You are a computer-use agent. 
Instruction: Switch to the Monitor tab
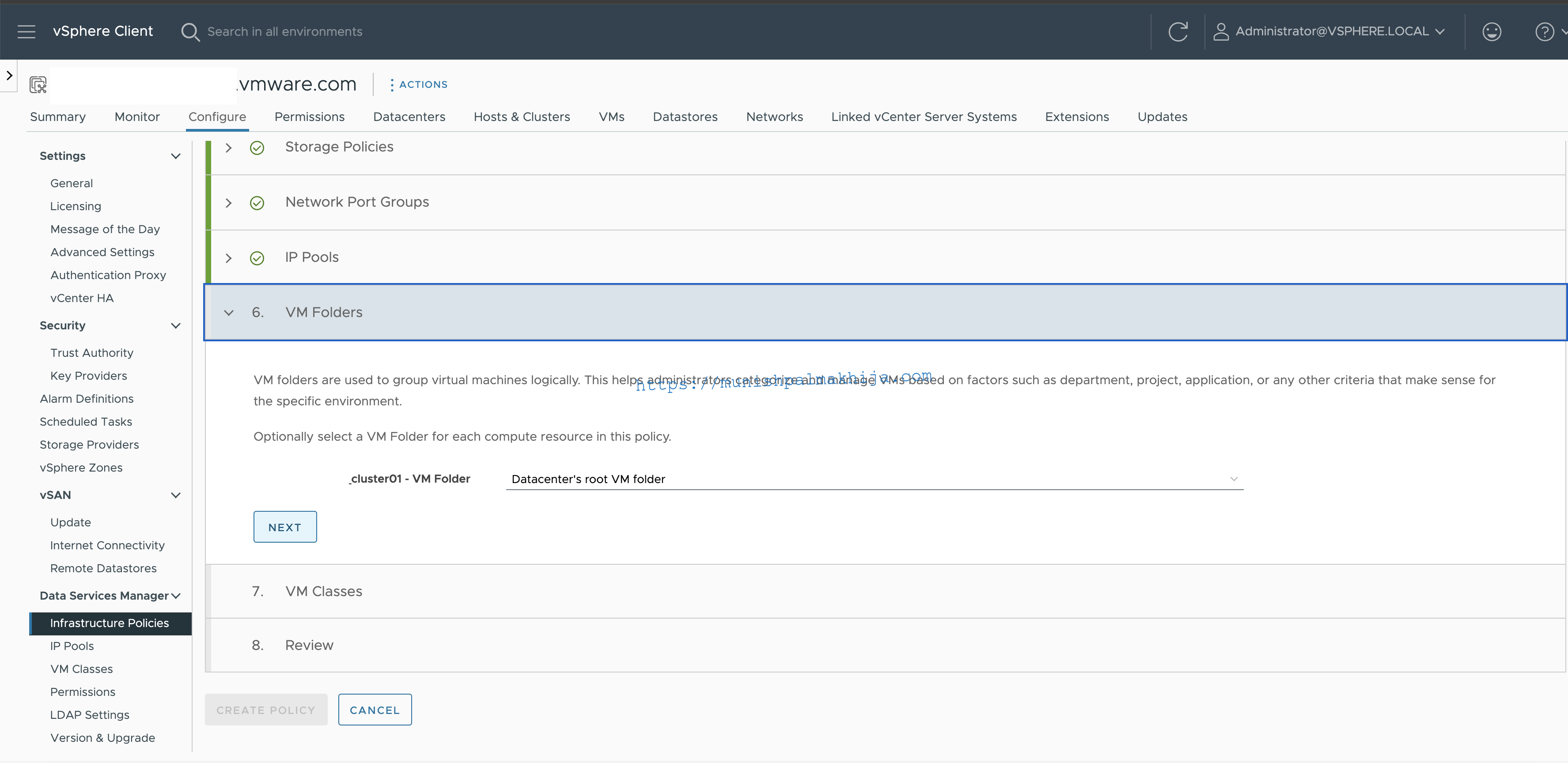(137, 117)
